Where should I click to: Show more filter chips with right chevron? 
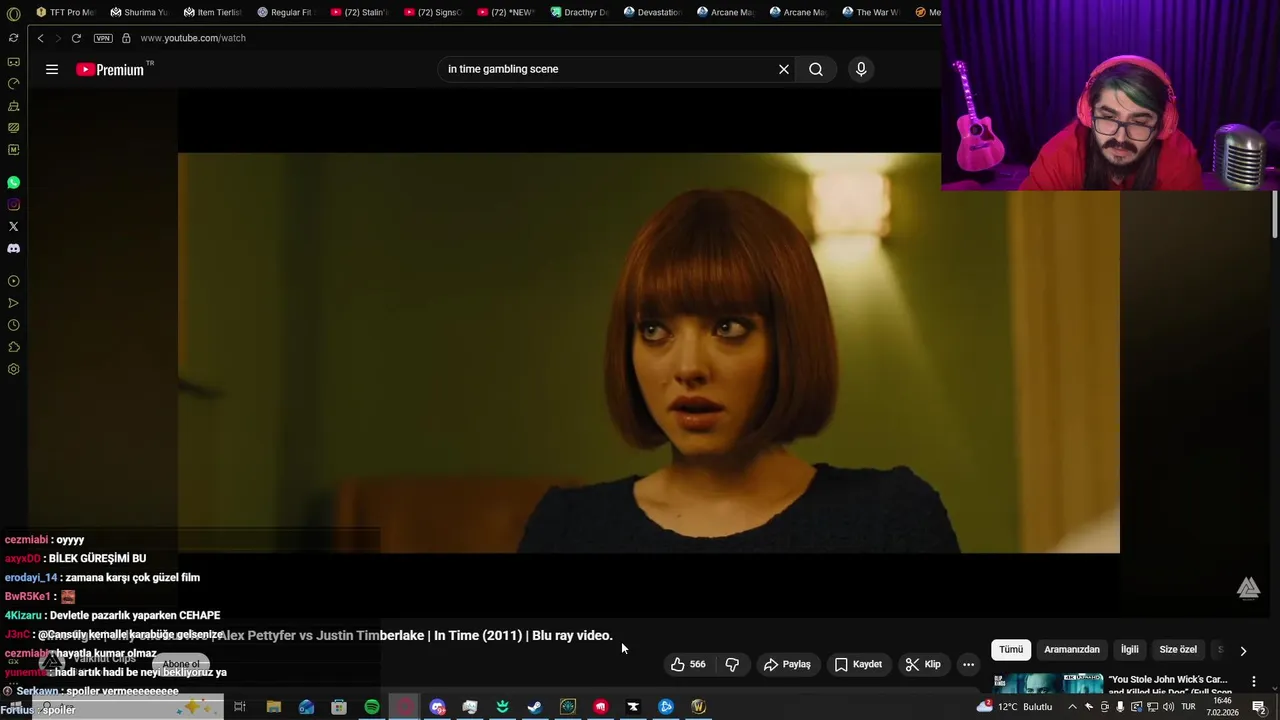(1243, 650)
